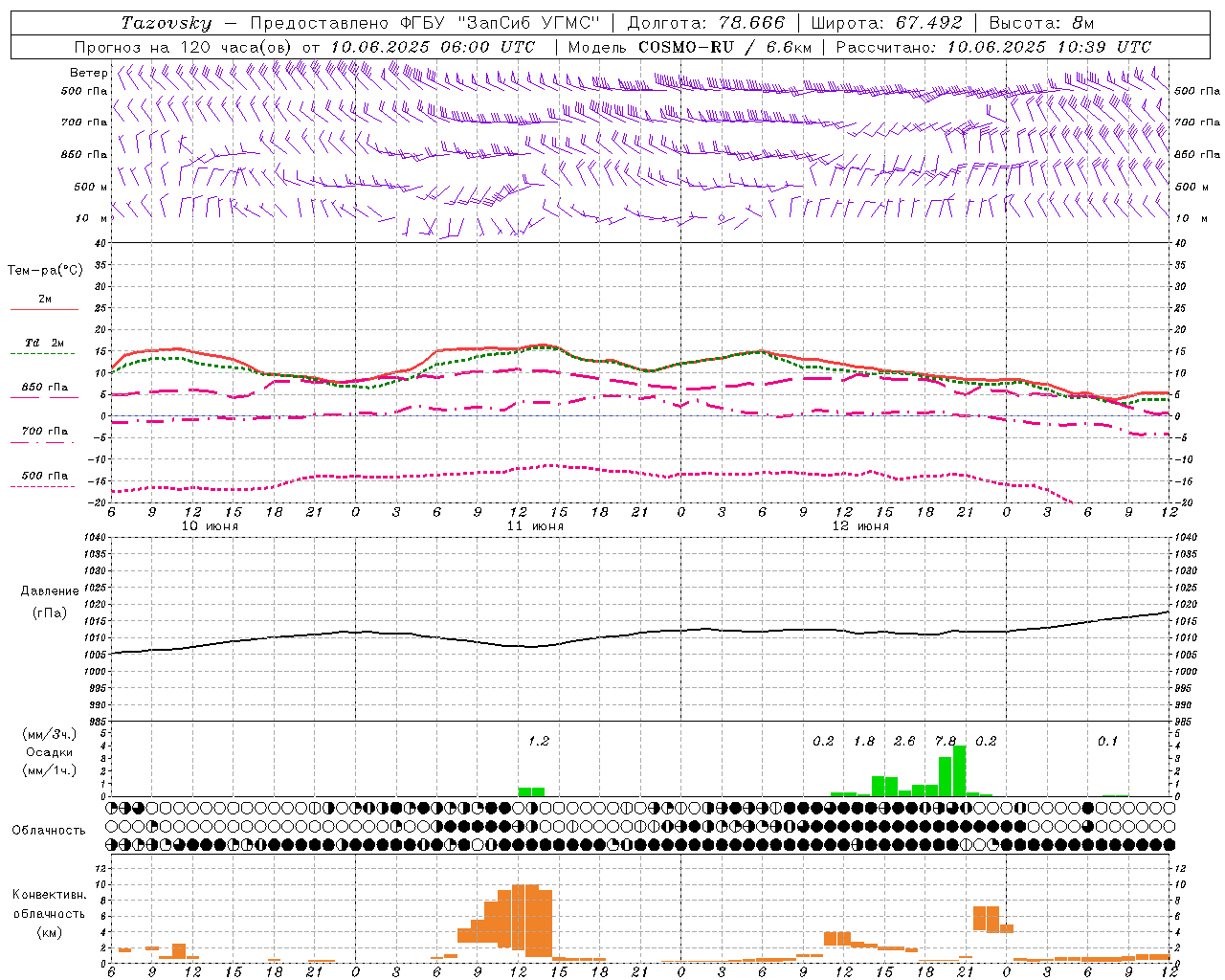
Task: Click the Облачность panel label
Action: (x=49, y=830)
